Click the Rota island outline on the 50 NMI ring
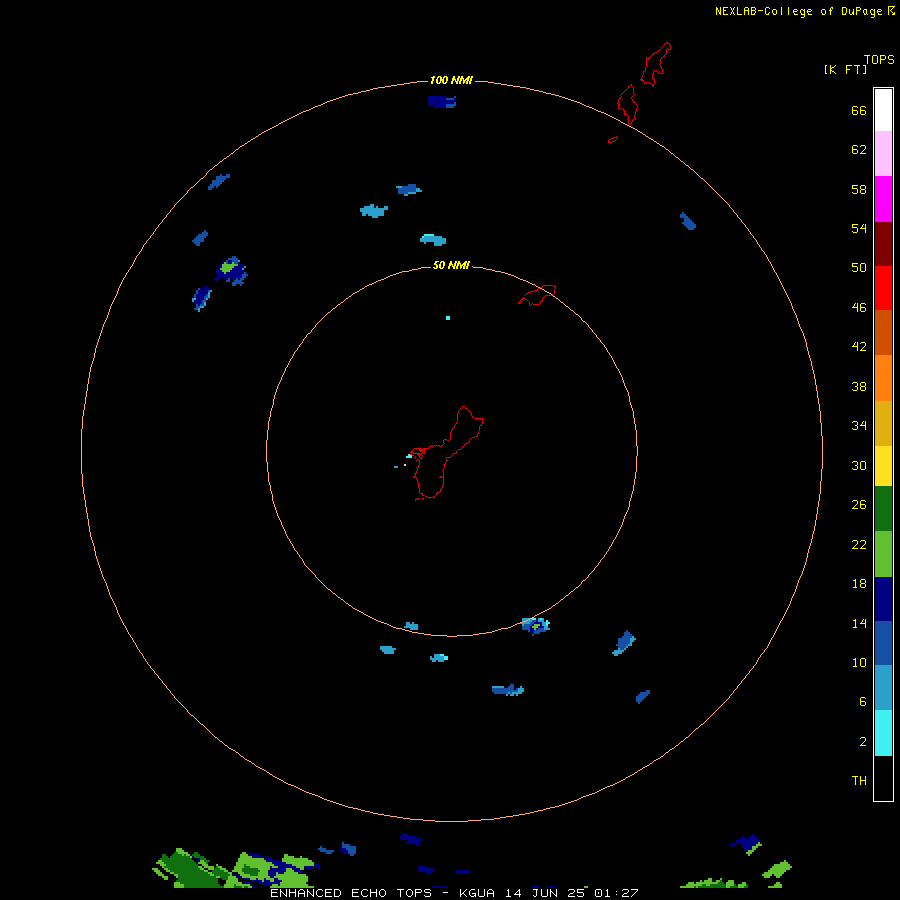The height and width of the screenshot is (900, 900). (x=537, y=295)
